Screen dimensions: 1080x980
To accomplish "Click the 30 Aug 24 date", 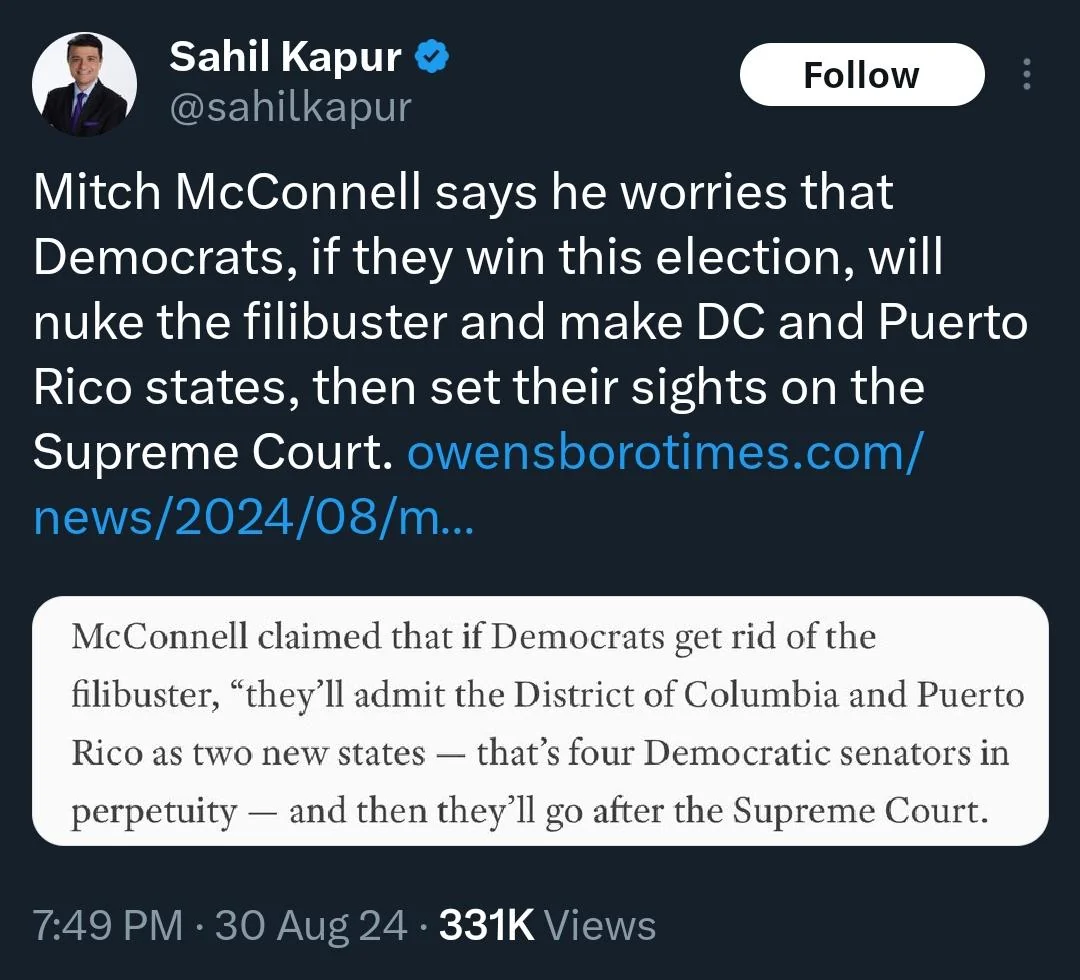I will click(x=311, y=925).
